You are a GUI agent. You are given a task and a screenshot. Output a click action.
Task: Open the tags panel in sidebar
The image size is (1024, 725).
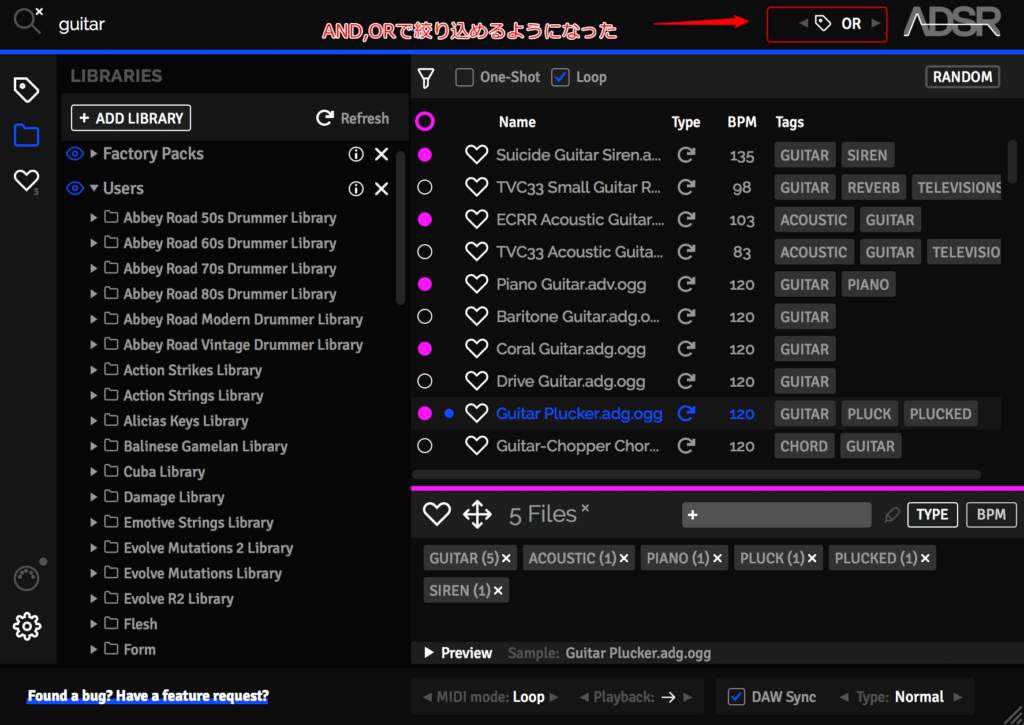26,90
